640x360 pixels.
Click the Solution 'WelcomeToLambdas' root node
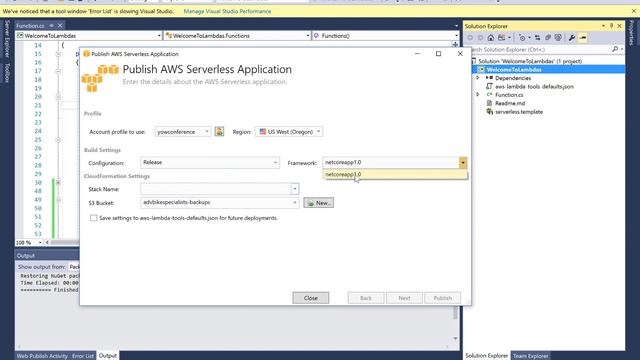[530, 61]
